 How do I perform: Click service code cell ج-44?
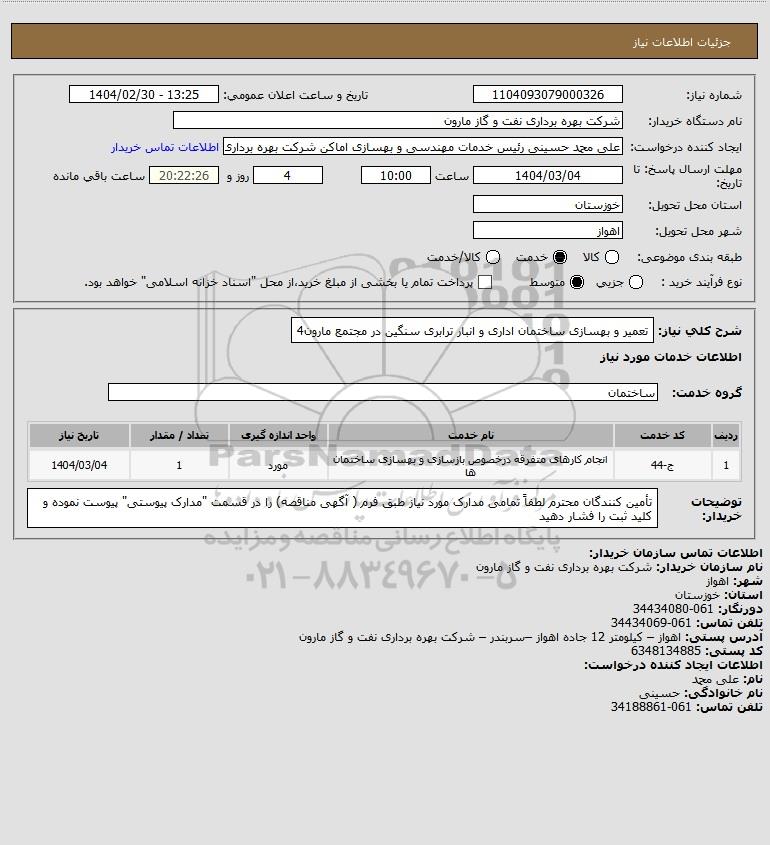pos(662,465)
